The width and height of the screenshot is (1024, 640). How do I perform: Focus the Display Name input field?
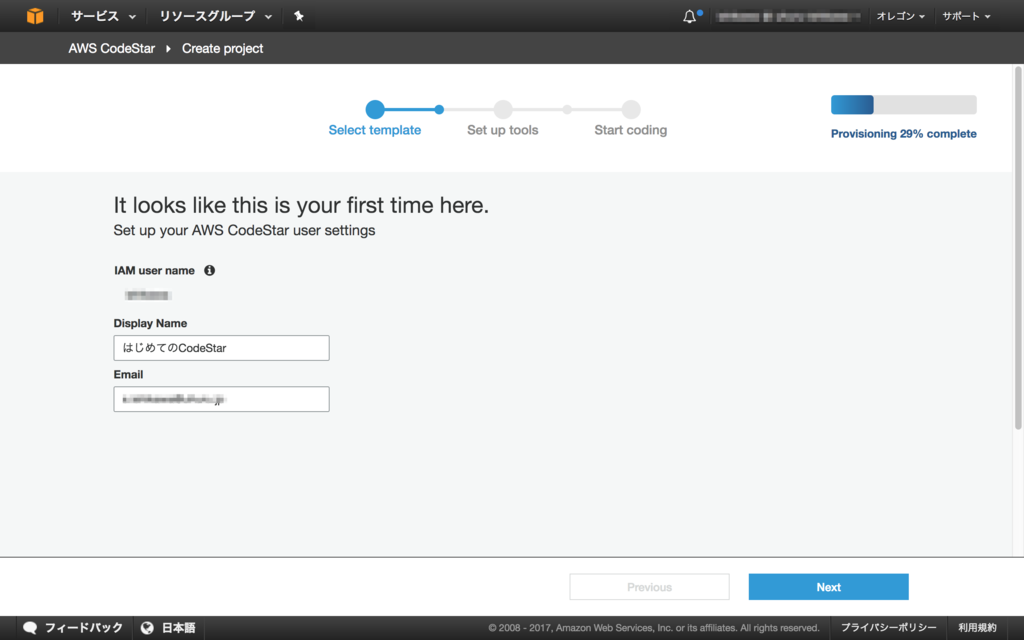(x=221, y=348)
